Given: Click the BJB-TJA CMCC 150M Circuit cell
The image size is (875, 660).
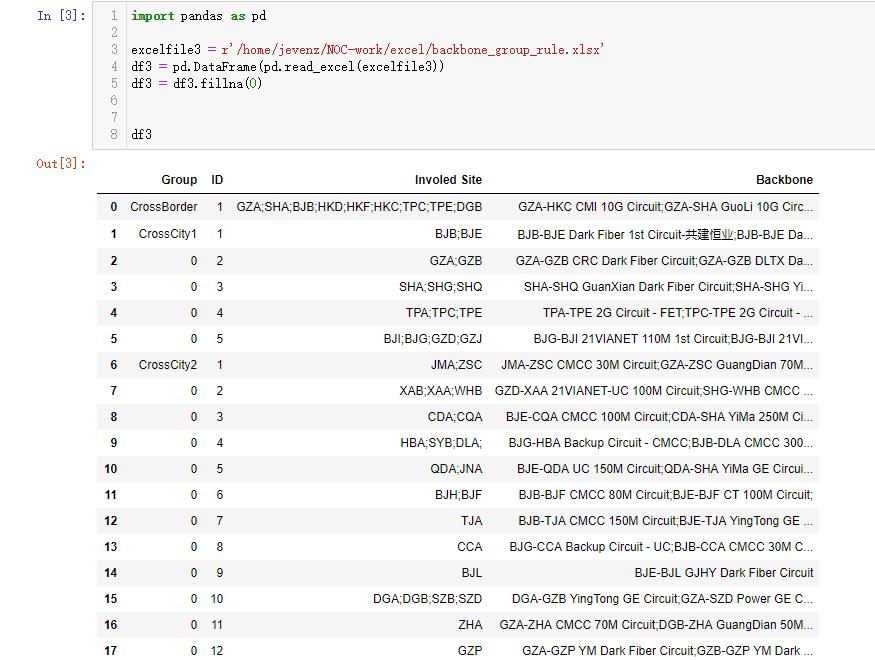Looking at the screenshot, I should click(x=665, y=521).
